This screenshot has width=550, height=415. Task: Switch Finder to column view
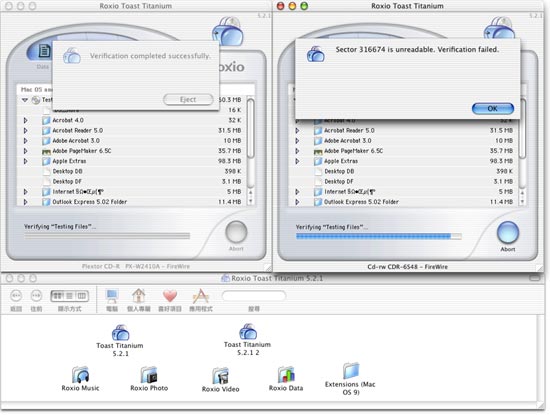point(81,296)
